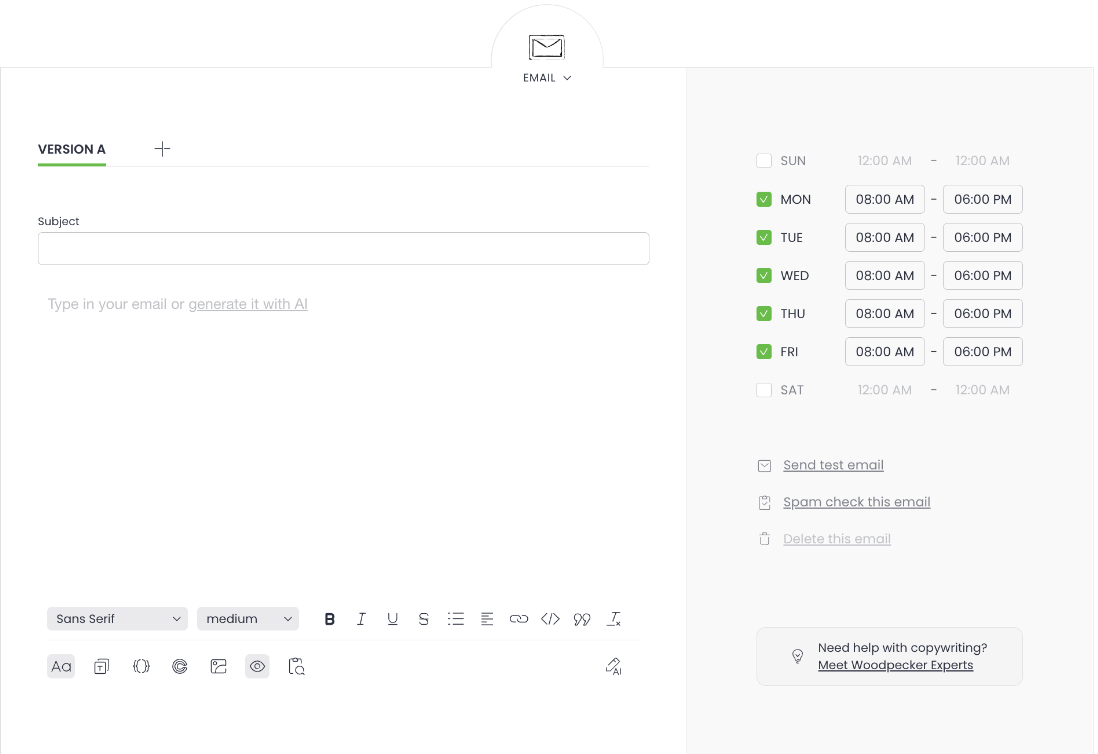Uncheck the Friday sending checkbox
The width and height of the screenshot is (1098, 754).
[764, 351]
